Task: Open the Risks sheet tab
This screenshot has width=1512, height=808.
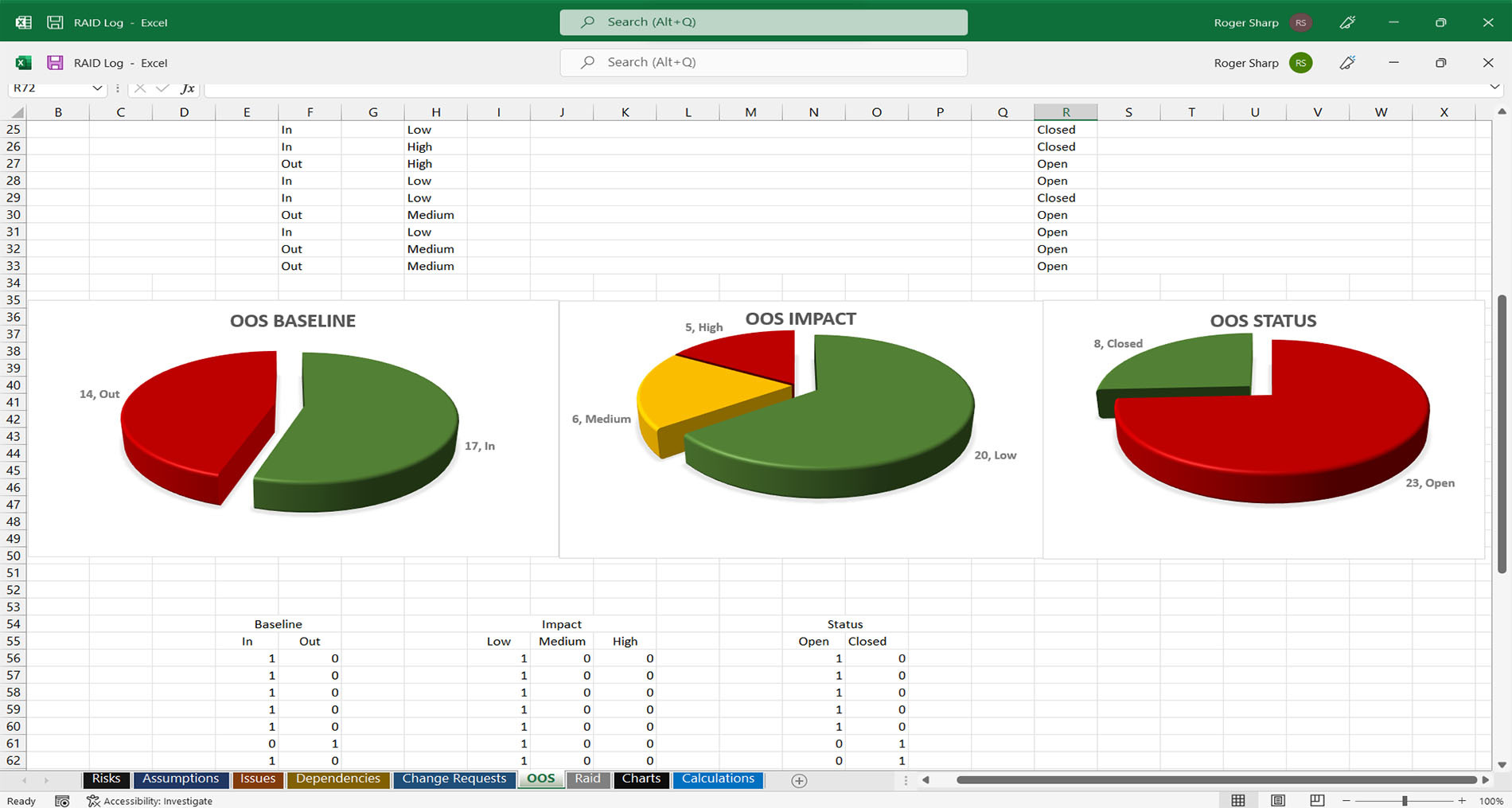Action: pyautogui.click(x=106, y=779)
